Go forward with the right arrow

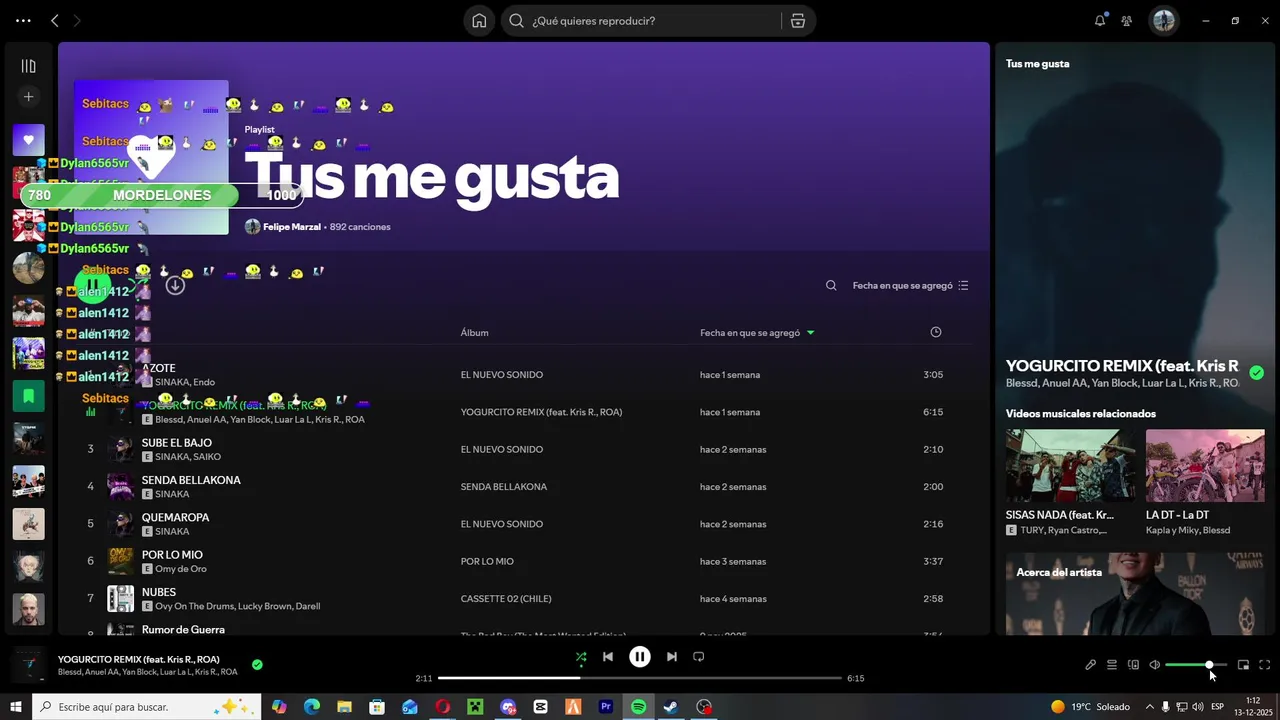[77, 20]
